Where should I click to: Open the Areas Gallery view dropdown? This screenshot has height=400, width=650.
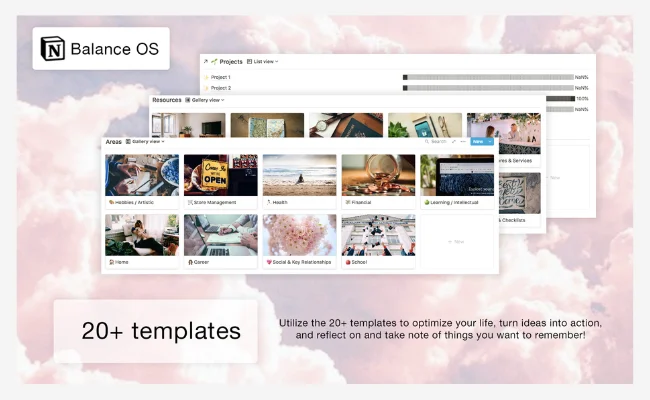pos(145,141)
